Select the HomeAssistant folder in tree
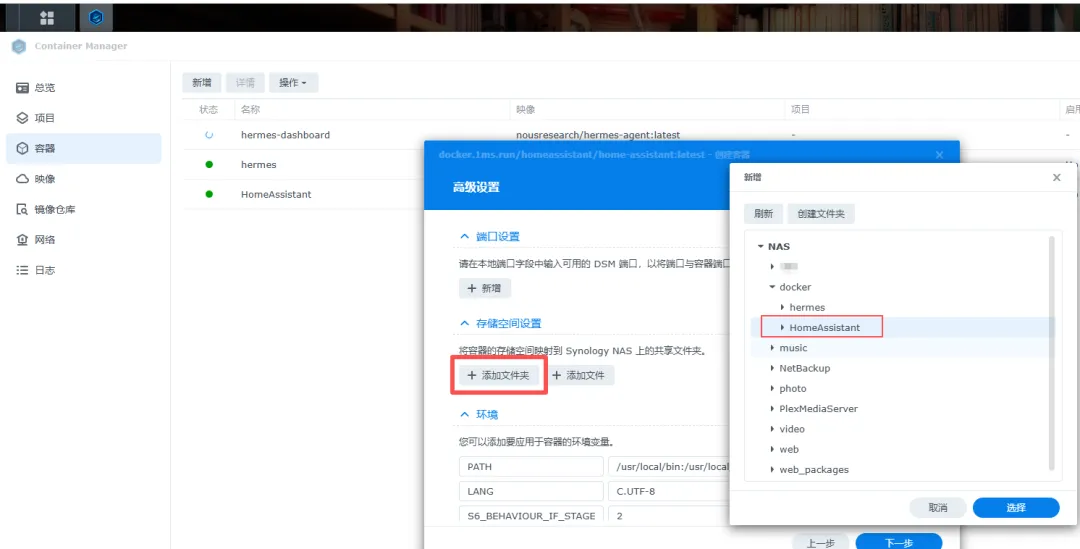Viewport: 1080px width, 549px height. tap(824, 327)
